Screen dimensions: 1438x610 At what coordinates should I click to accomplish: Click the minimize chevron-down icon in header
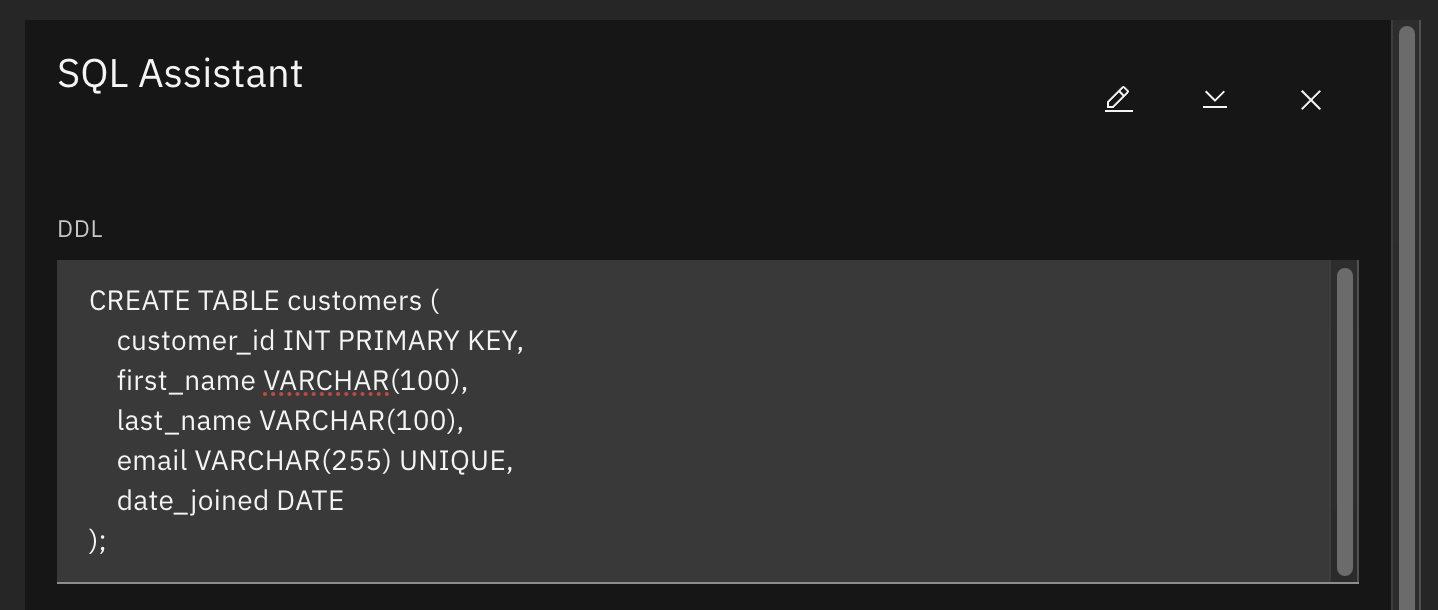coord(1214,99)
